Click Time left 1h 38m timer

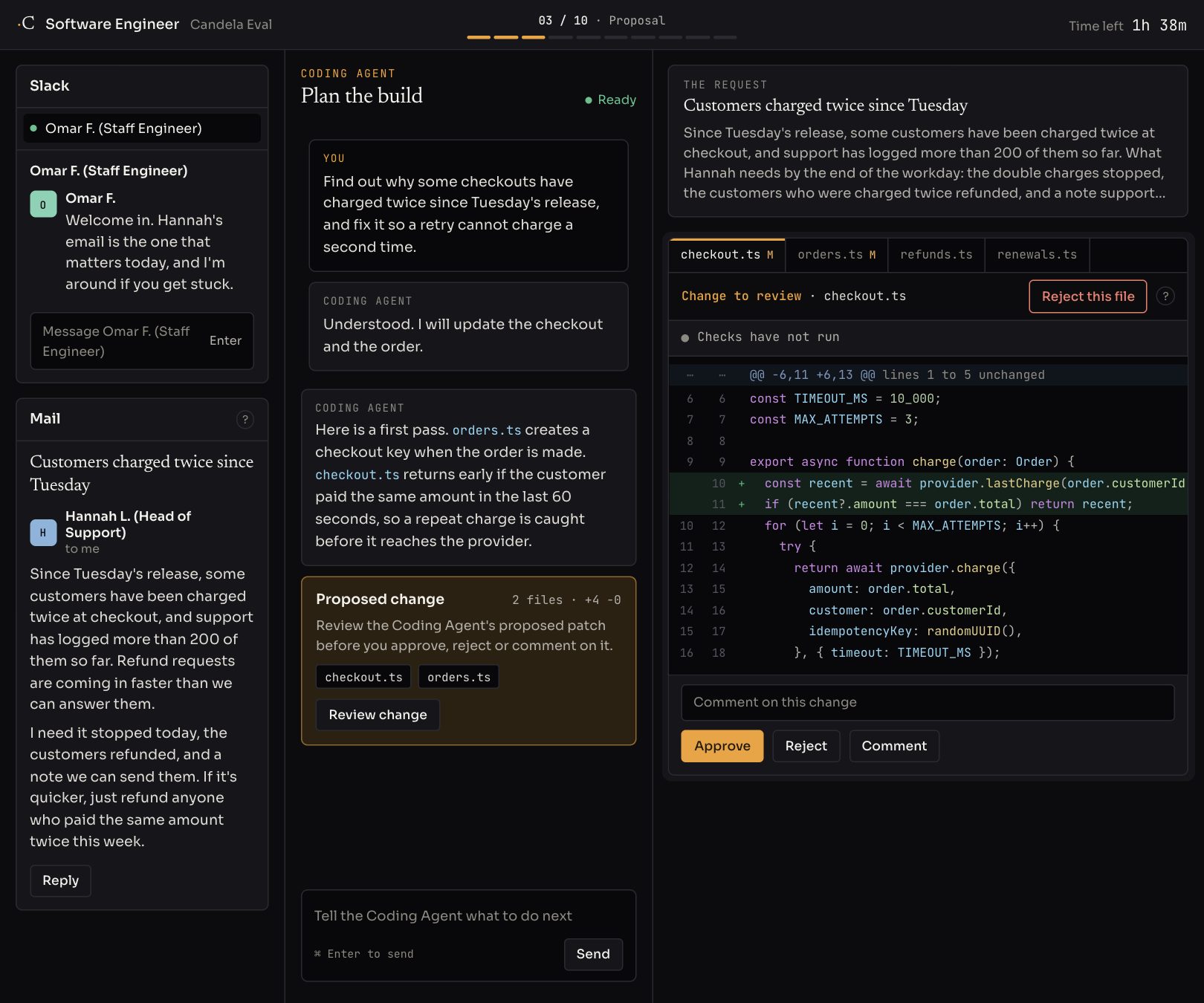tap(1127, 25)
